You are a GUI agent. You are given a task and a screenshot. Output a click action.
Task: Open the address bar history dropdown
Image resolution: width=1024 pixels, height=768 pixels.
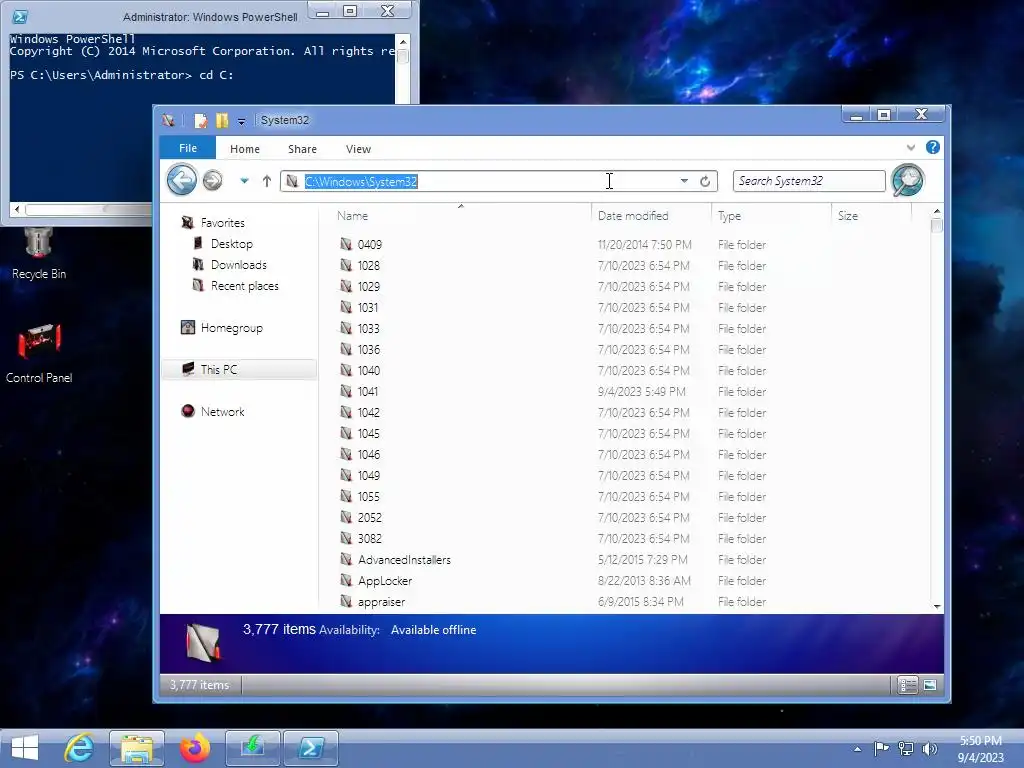coord(684,181)
